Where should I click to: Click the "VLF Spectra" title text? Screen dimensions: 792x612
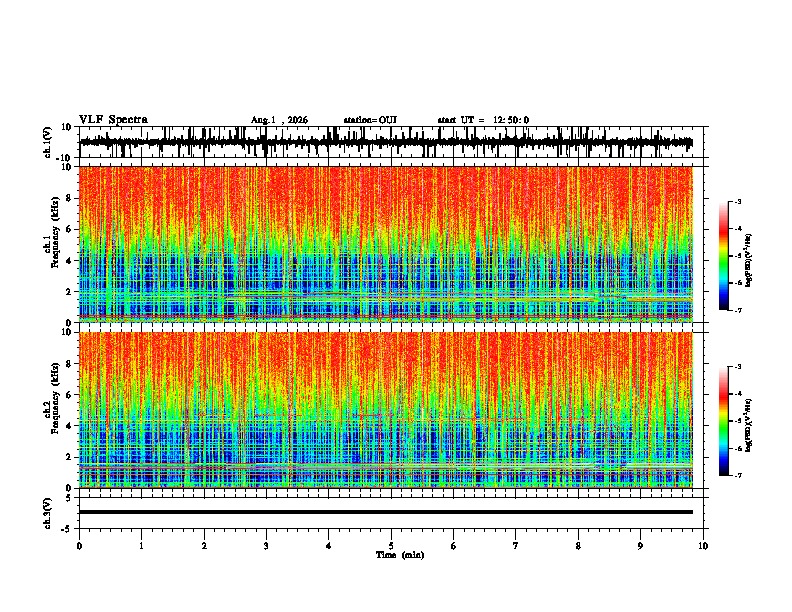pyautogui.click(x=113, y=119)
